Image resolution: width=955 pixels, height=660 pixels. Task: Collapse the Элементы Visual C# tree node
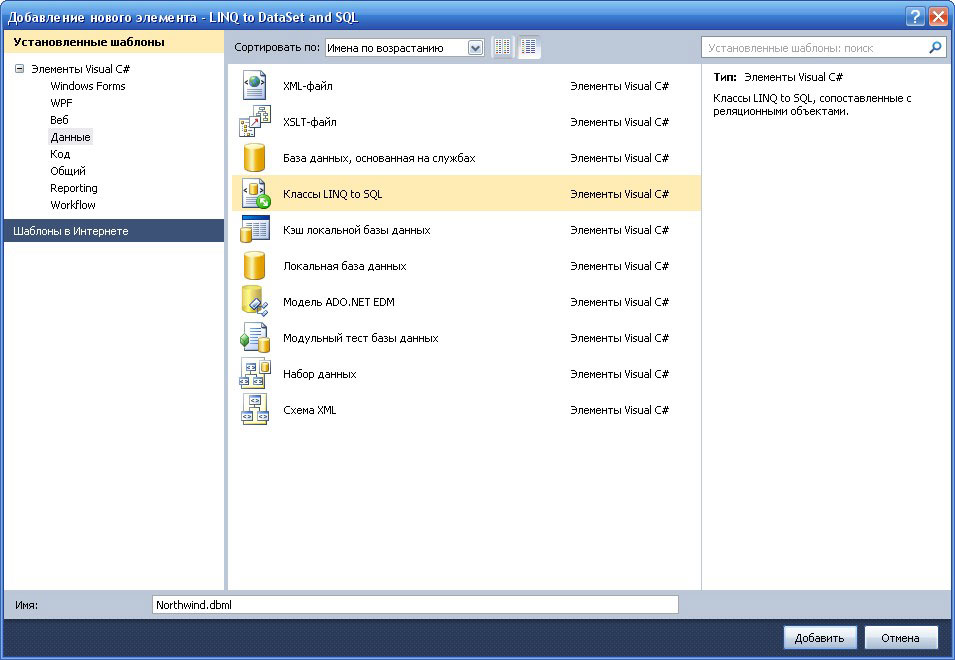[19, 69]
